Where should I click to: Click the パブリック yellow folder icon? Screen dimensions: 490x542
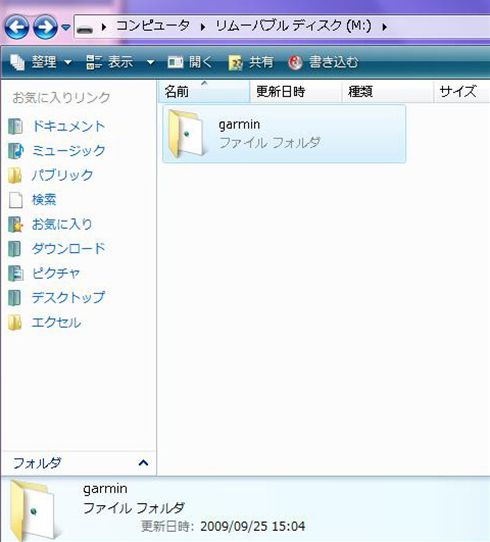click(x=15, y=175)
